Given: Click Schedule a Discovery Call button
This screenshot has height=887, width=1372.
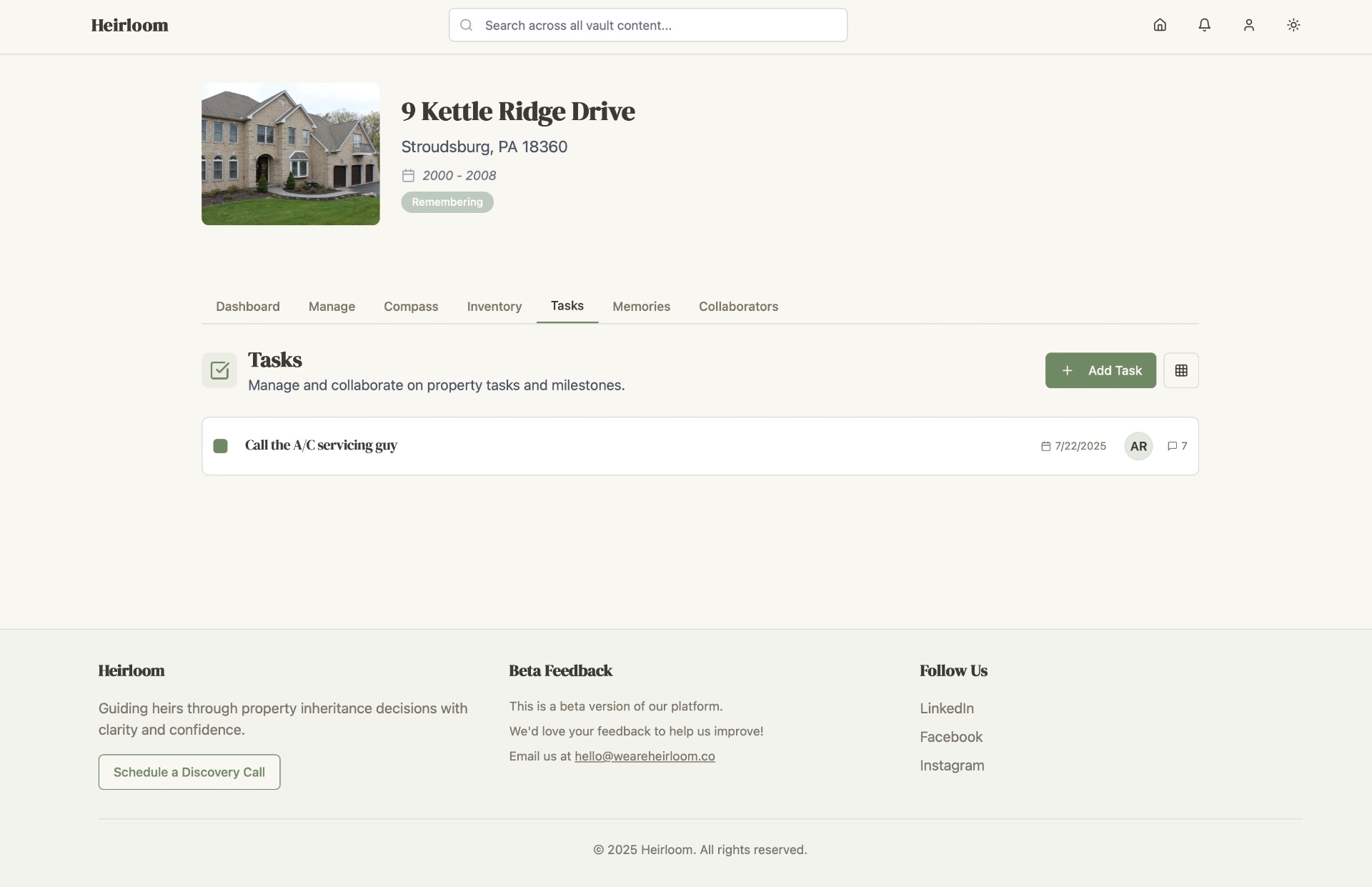Looking at the screenshot, I should coord(189,772).
